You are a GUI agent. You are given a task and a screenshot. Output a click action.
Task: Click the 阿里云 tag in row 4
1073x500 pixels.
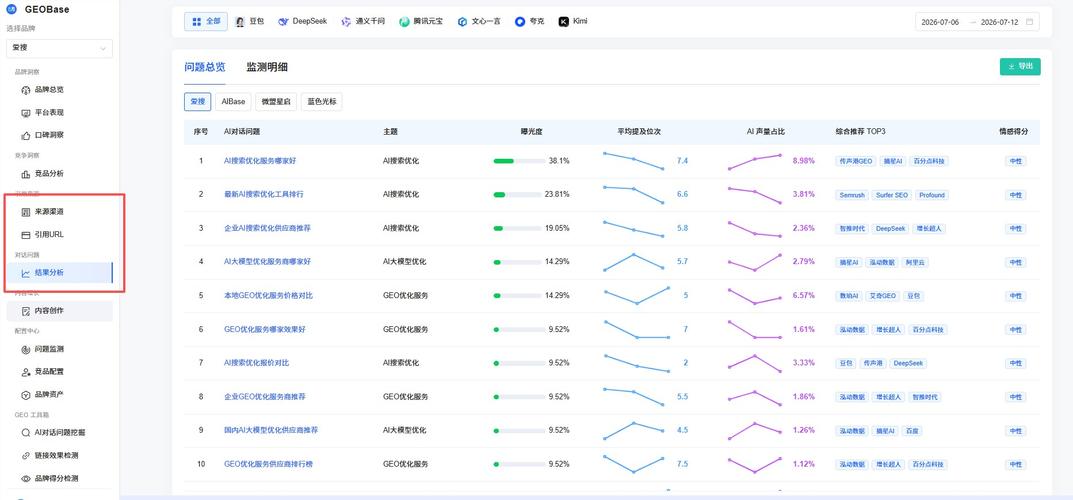click(x=915, y=262)
